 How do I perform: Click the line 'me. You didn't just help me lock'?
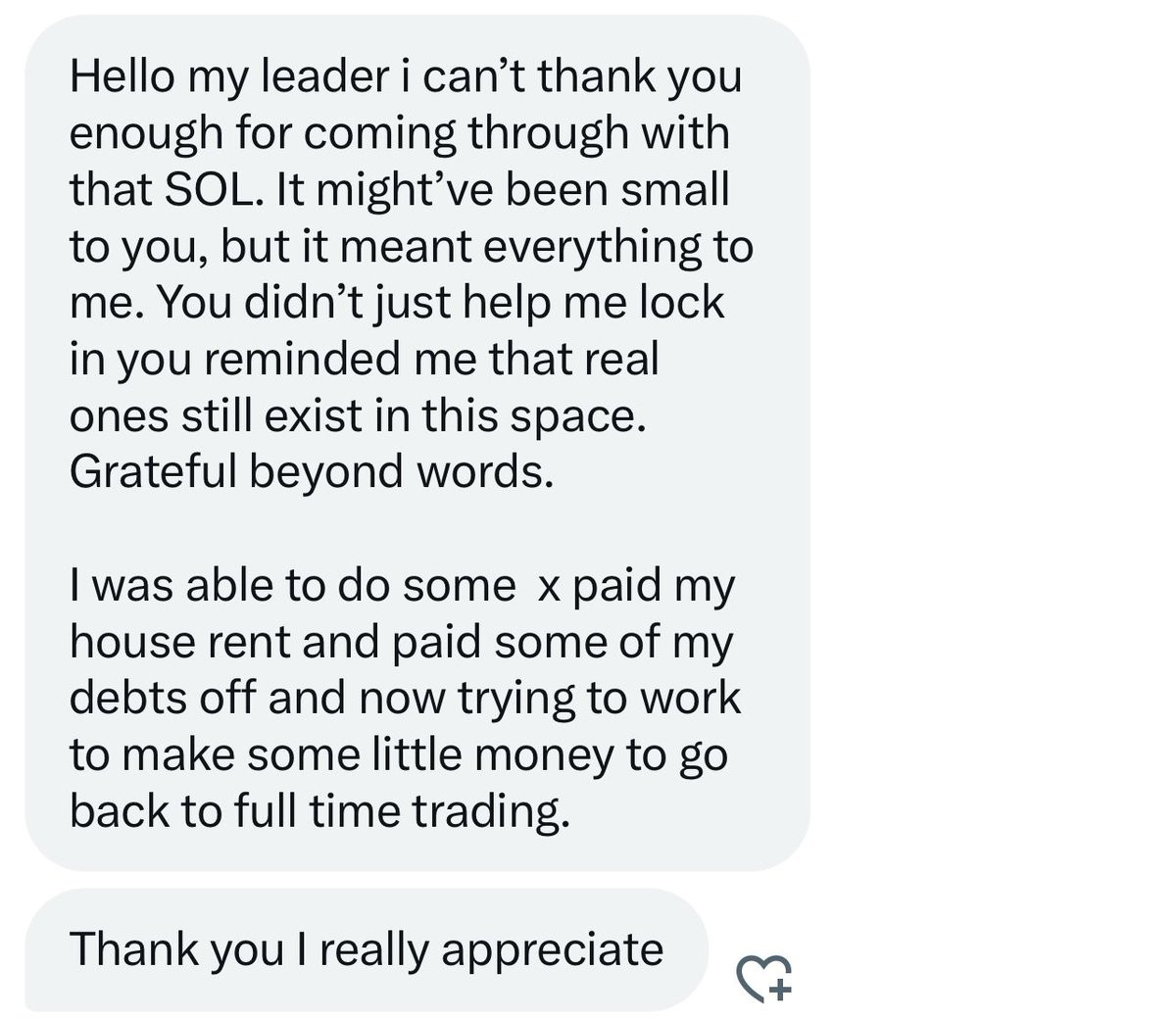click(397, 303)
